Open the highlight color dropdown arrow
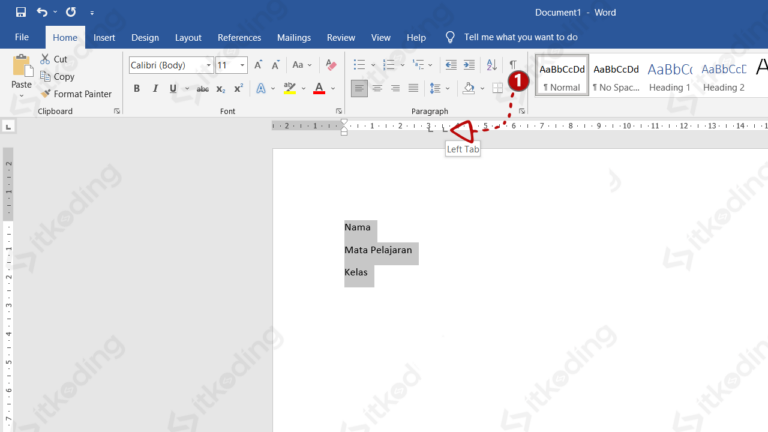The width and height of the screenshot is (768, 432). pos(303,89)
